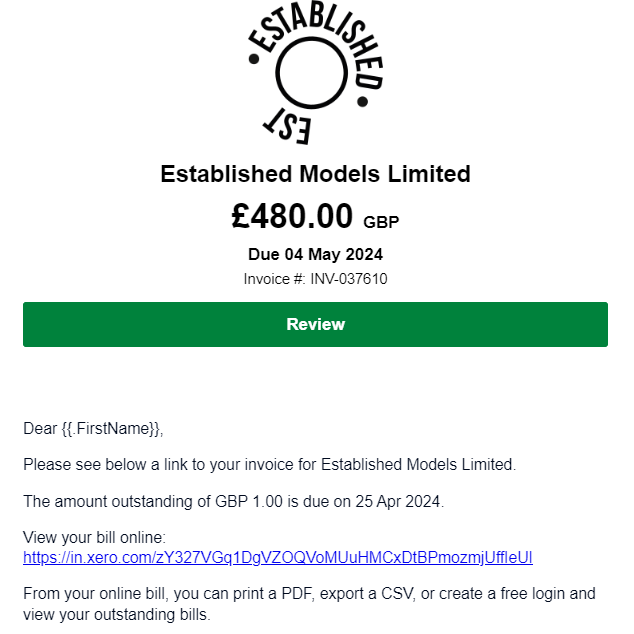
Task: Click the £480.00 amount
Action: (x=292, y=216)
